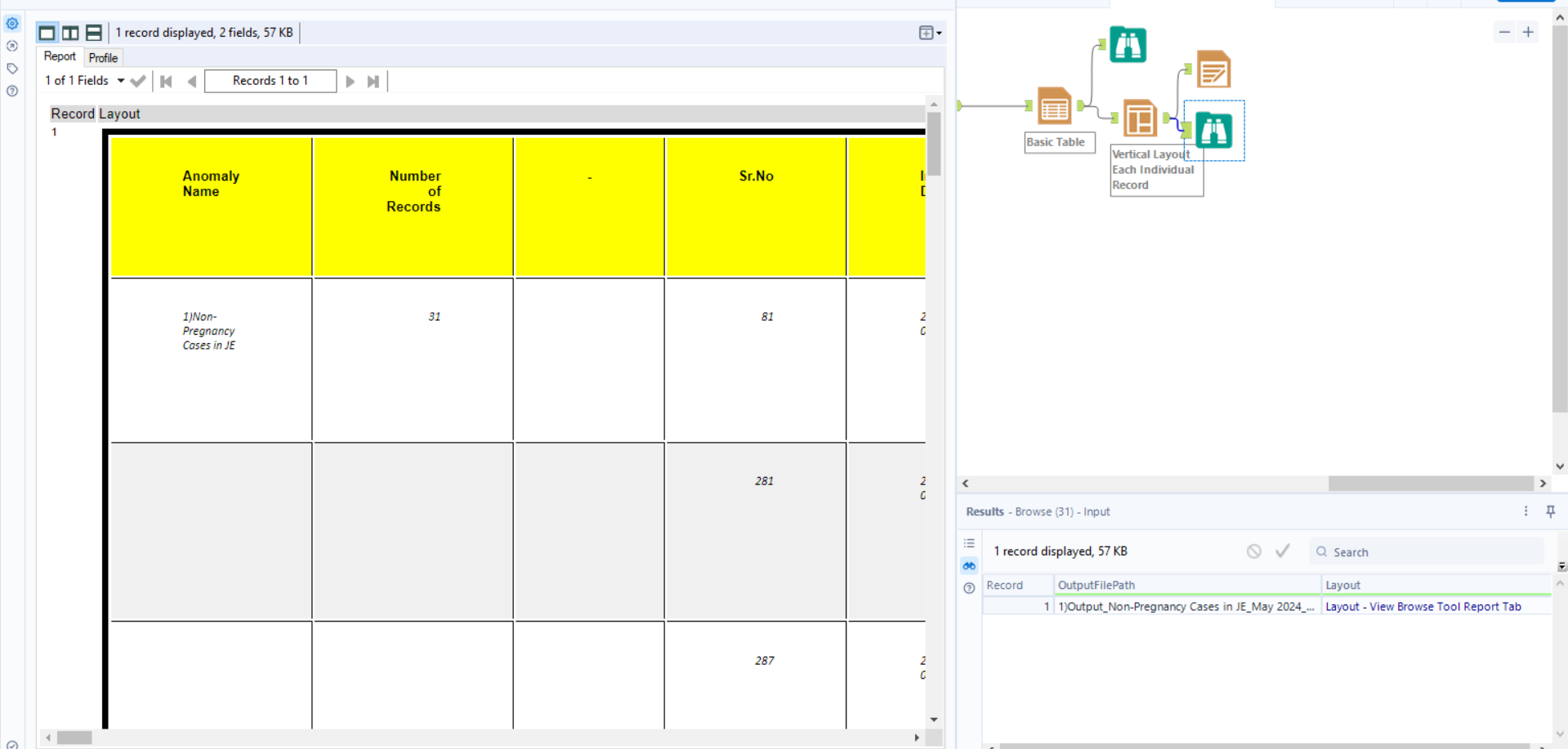Viewport: 1568px width, 749px height.
Task: Click the 'Number of Records' header cell
Action: tap(413, 207)
